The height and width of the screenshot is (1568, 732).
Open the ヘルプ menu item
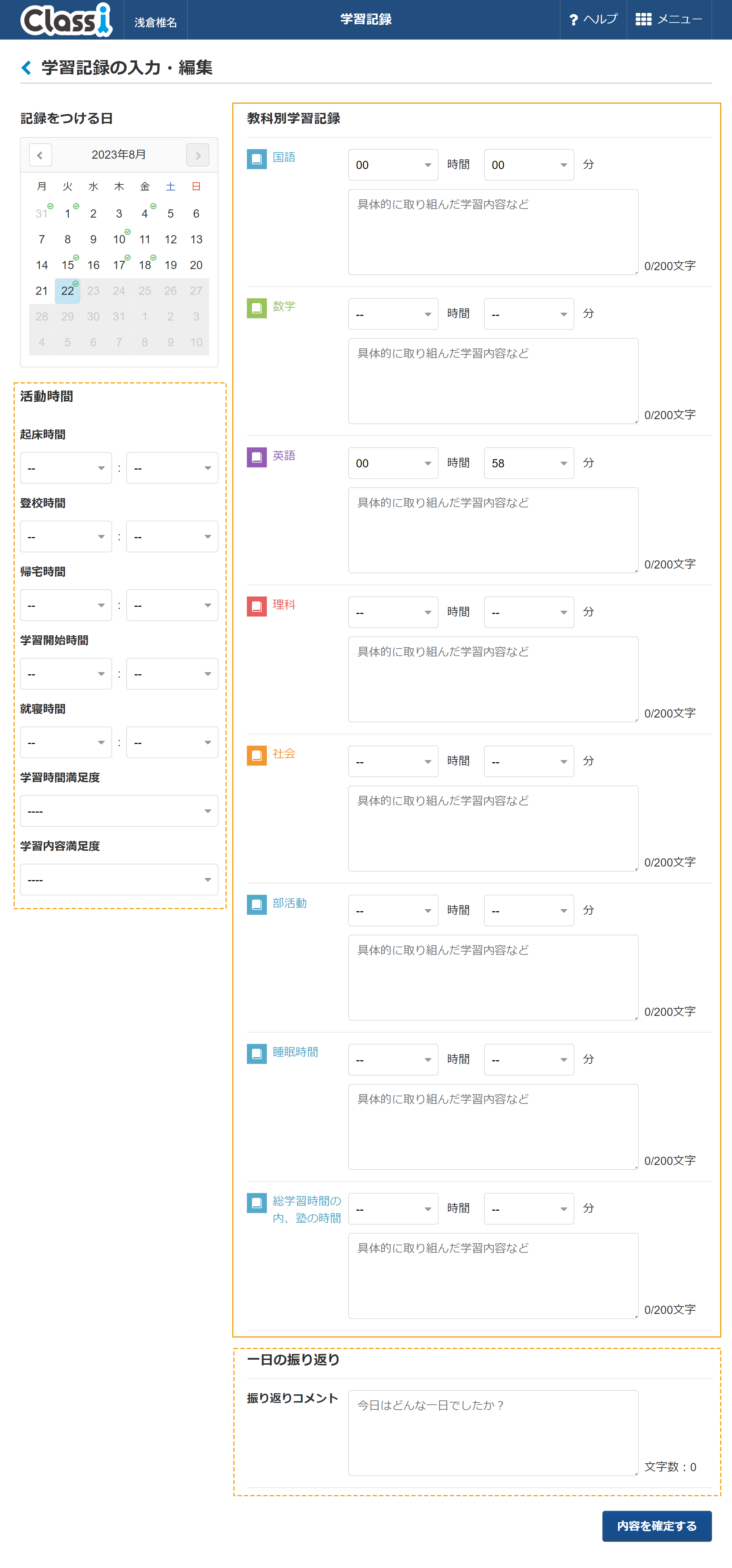[593, 20]
